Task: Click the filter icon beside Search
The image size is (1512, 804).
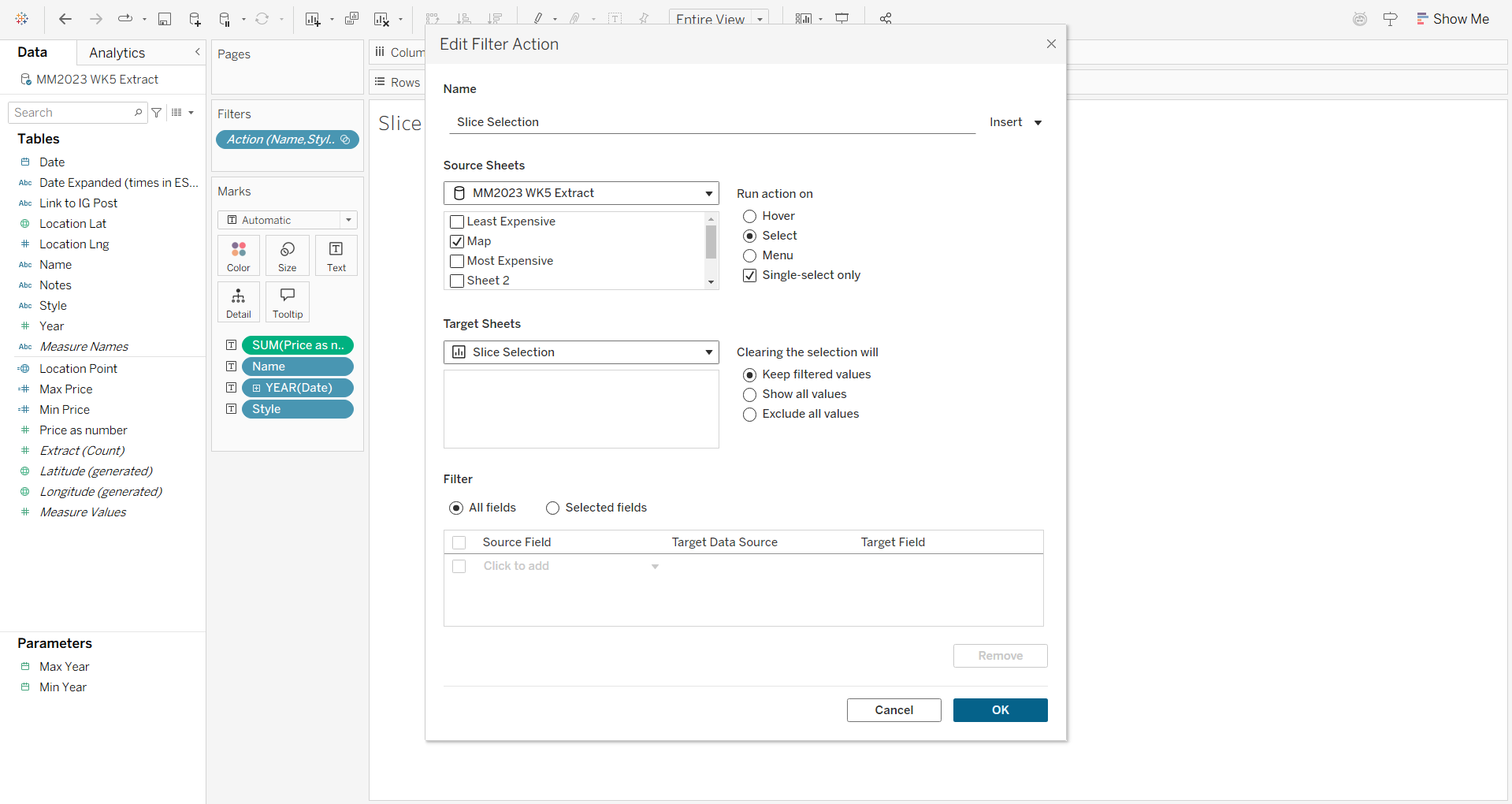Action: click(x=157, y=113)
